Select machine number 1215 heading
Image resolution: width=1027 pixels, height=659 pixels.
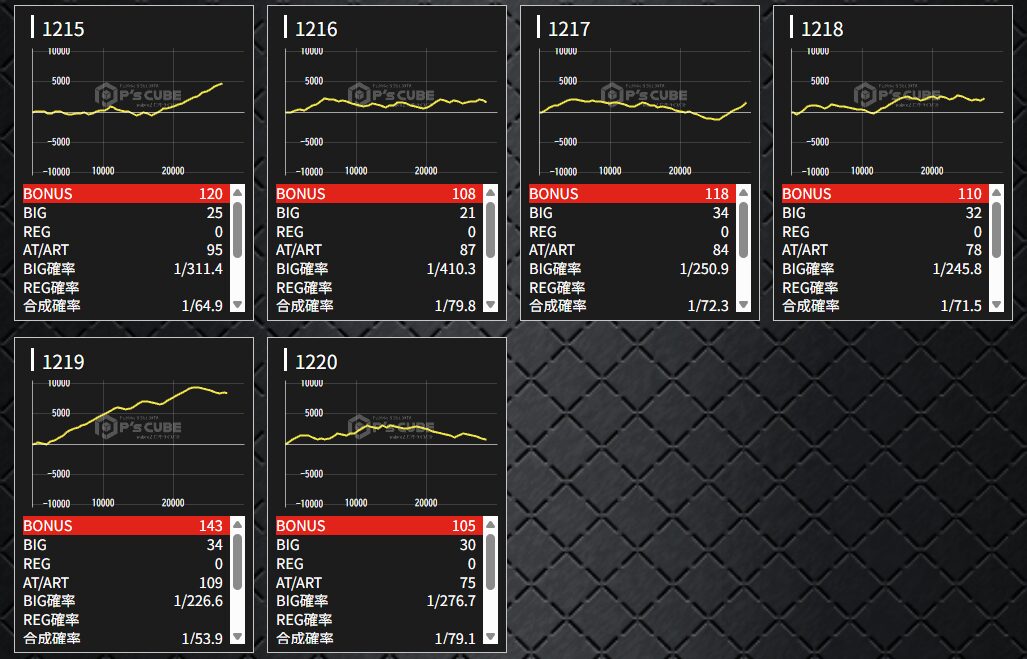63,29
